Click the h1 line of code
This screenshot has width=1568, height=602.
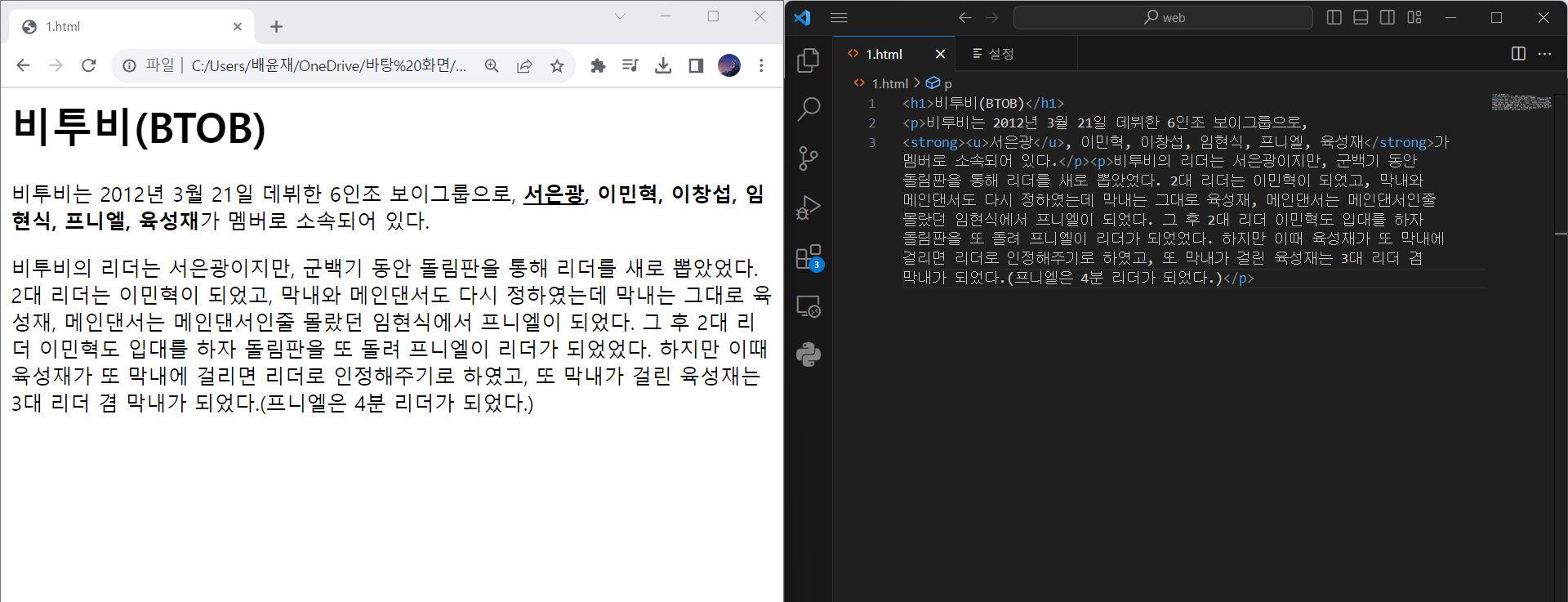(x=983, y=103)
